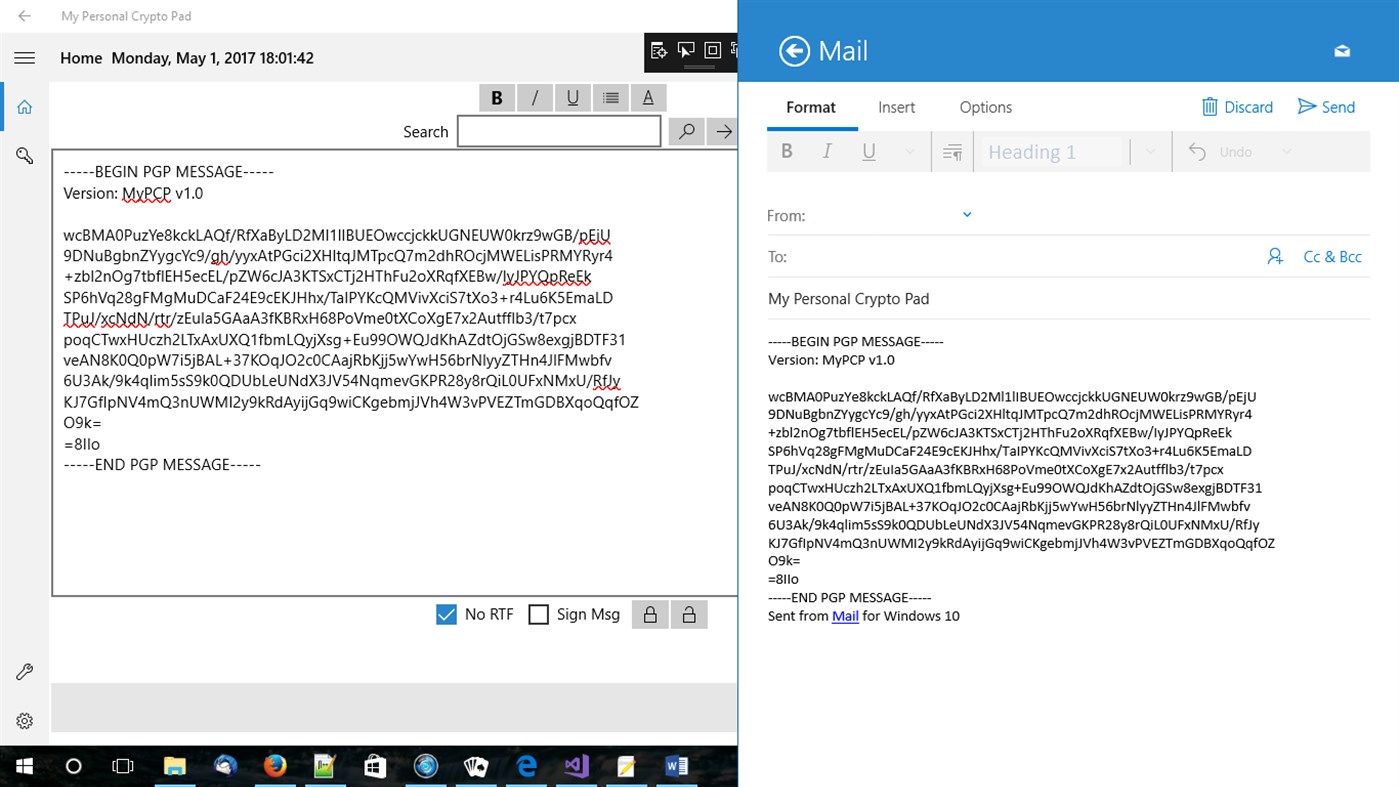
Task: Launch Firefox from the taskbar
Action: coord(274,765)
